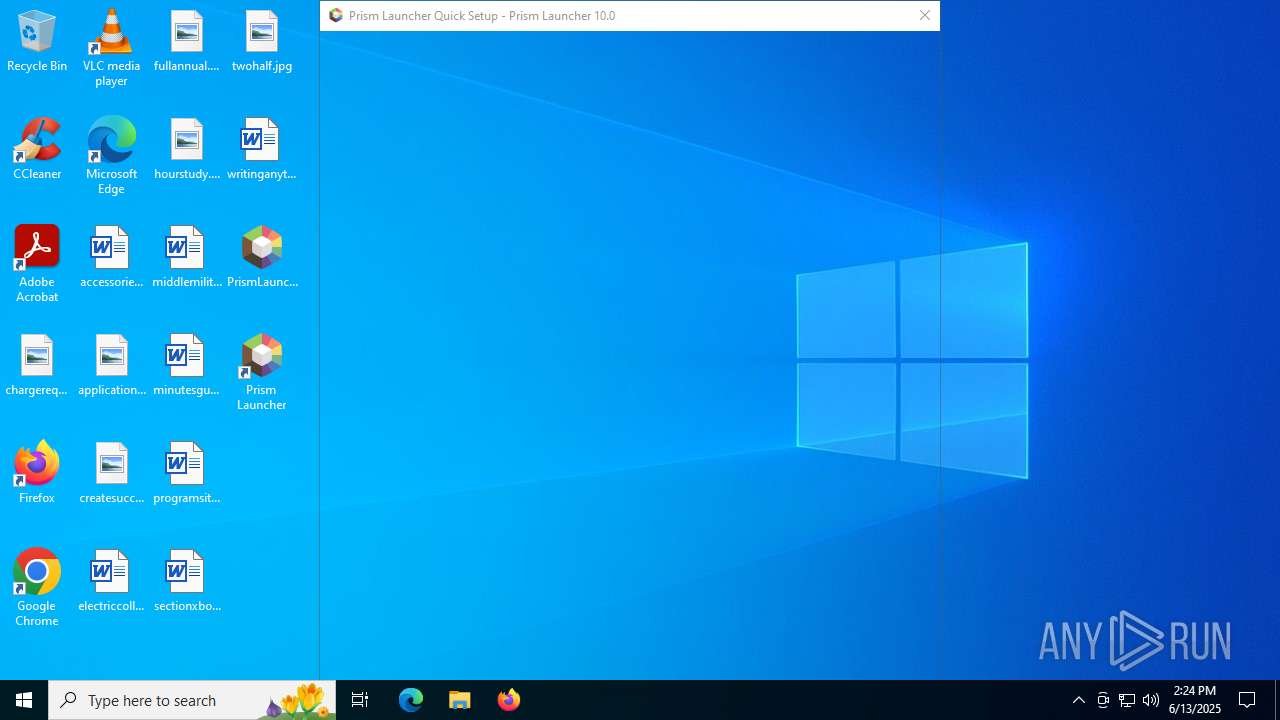Select the programsit Word document
Image resolution: width=1280 pixels, height=720 pixels.
[x=186, y=474]
